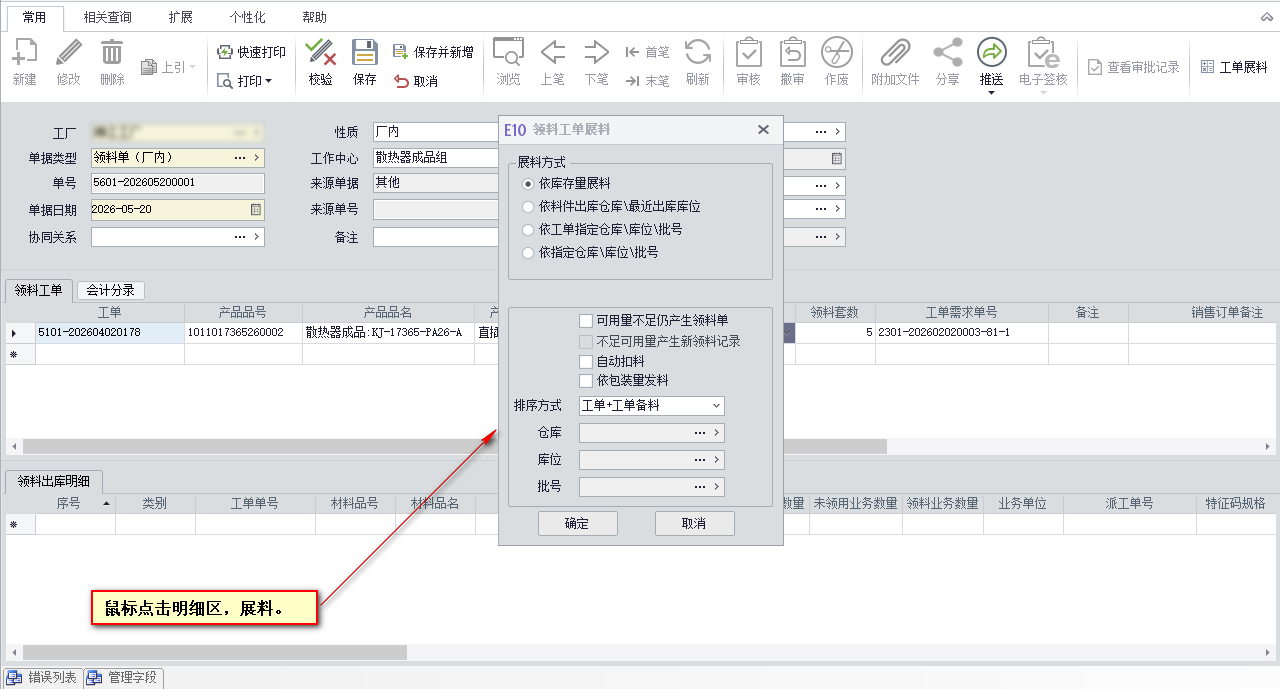Select 依库存量展料 radio option
This screenshot has height=689, width=1280.
click(528, 184)
